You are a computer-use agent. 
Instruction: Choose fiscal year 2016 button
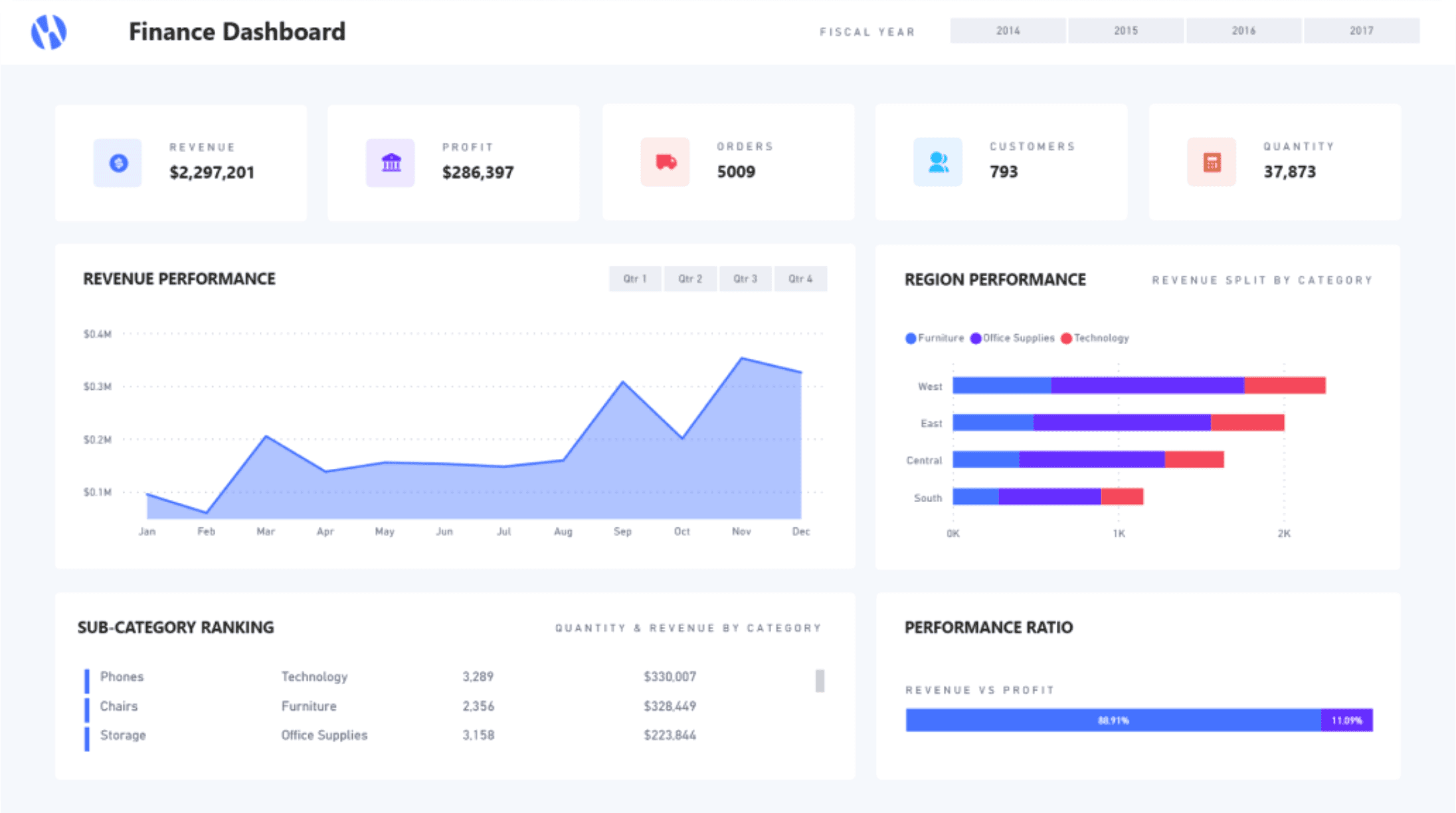1243,31
